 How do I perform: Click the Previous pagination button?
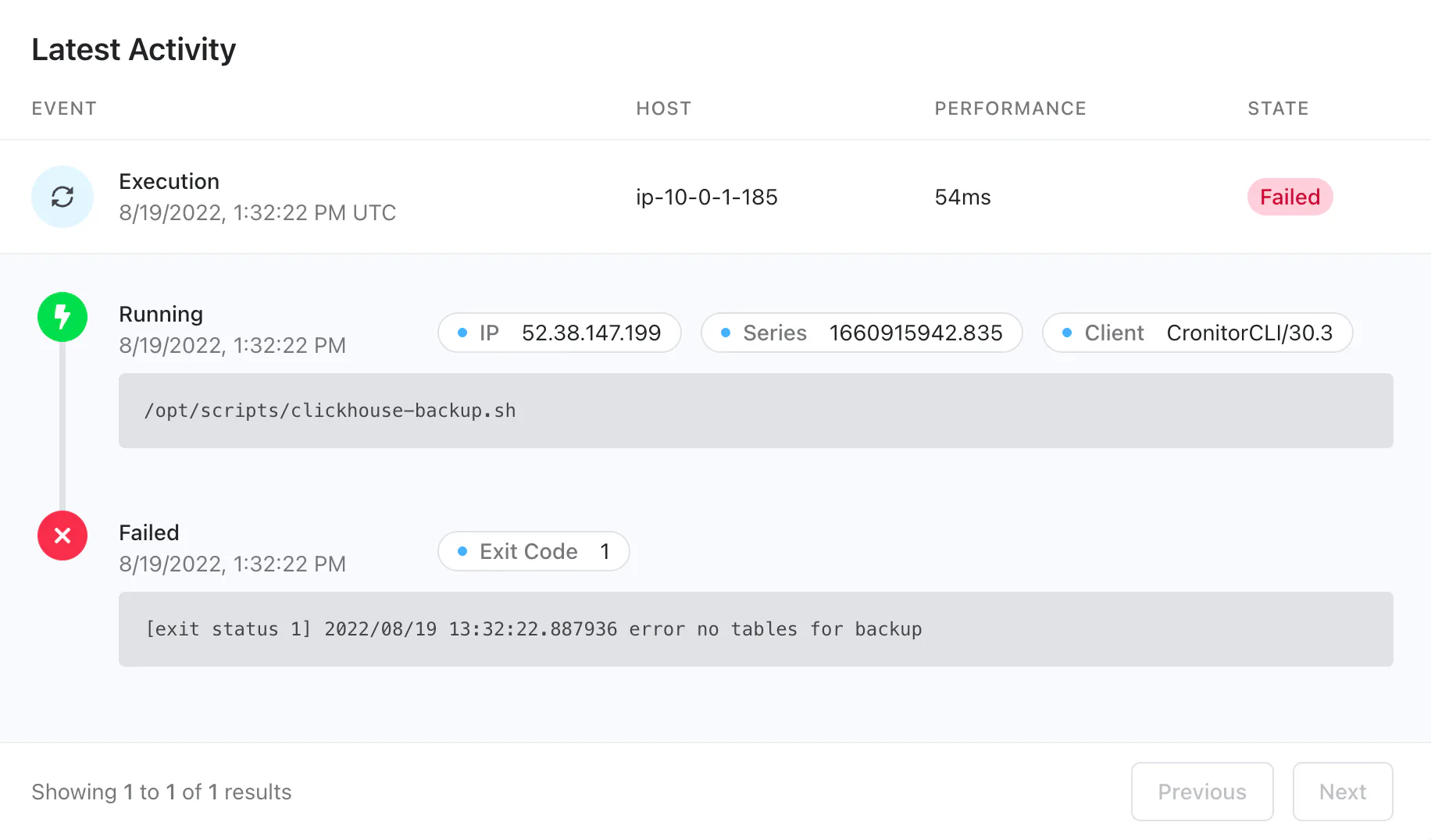pos(1202,792)
